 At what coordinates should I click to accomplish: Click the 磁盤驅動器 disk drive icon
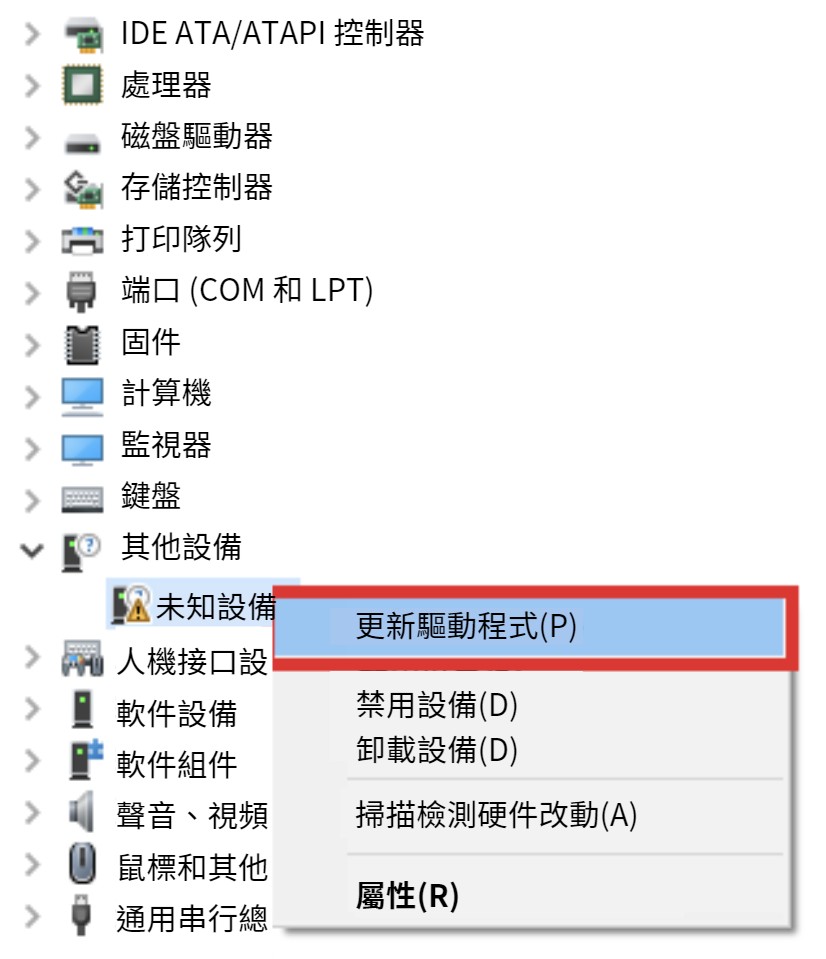pyautogui.click(x=83, y=144)
